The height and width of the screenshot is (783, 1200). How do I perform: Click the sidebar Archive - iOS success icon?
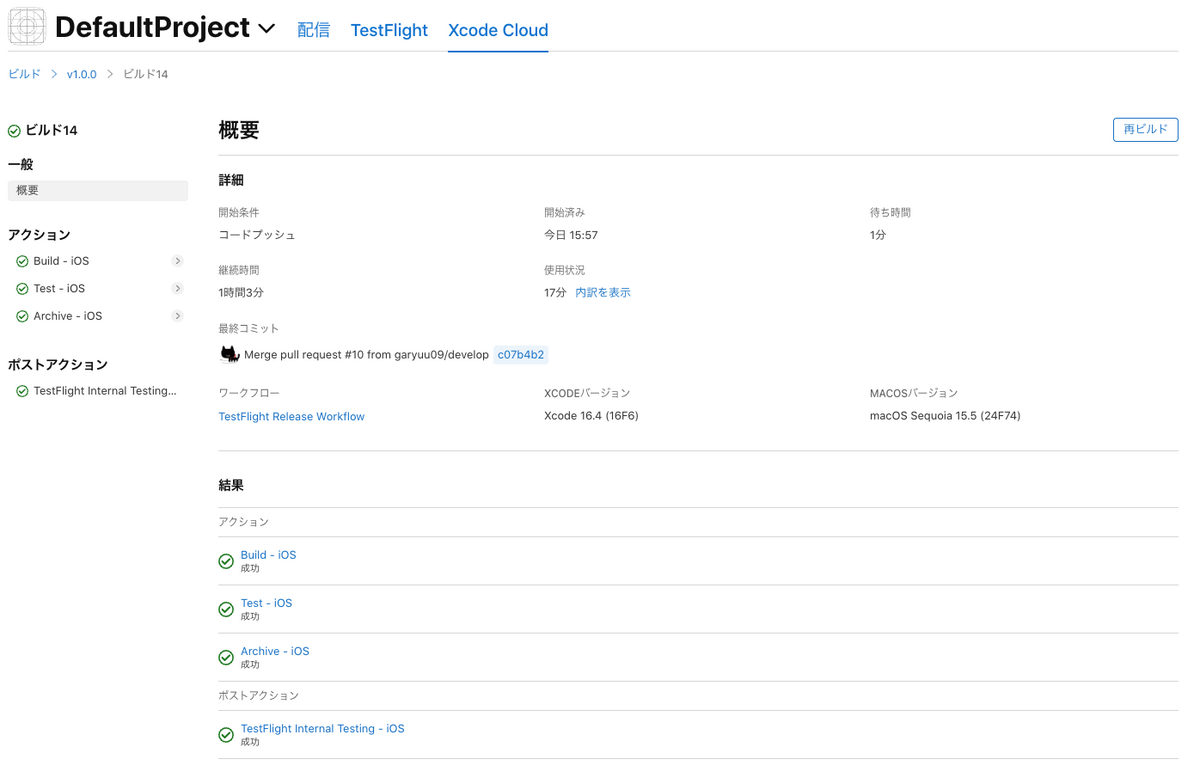point(22,317)
